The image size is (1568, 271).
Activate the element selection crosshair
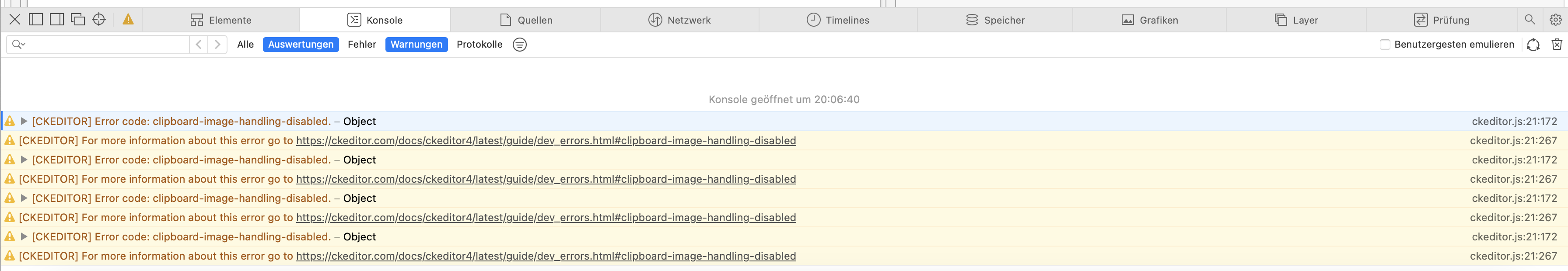coord(98,19)
